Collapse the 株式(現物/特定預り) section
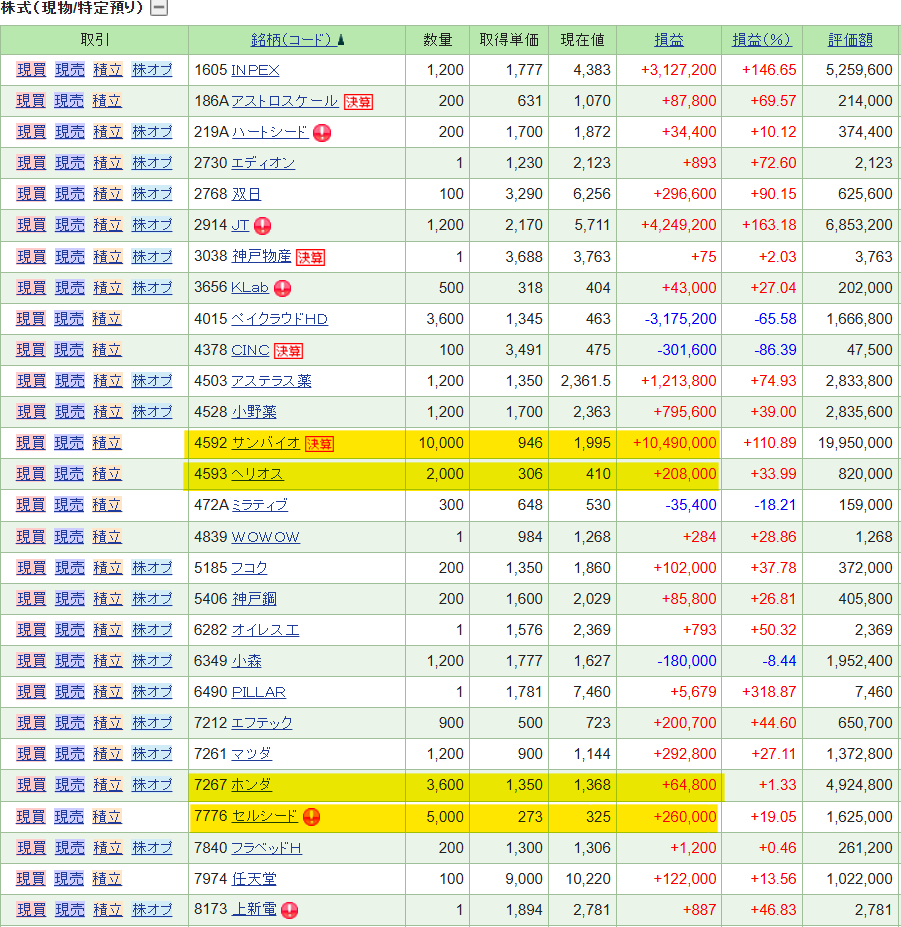The width and height of the screenshot is (901, 927). click(x=159, y=9)
